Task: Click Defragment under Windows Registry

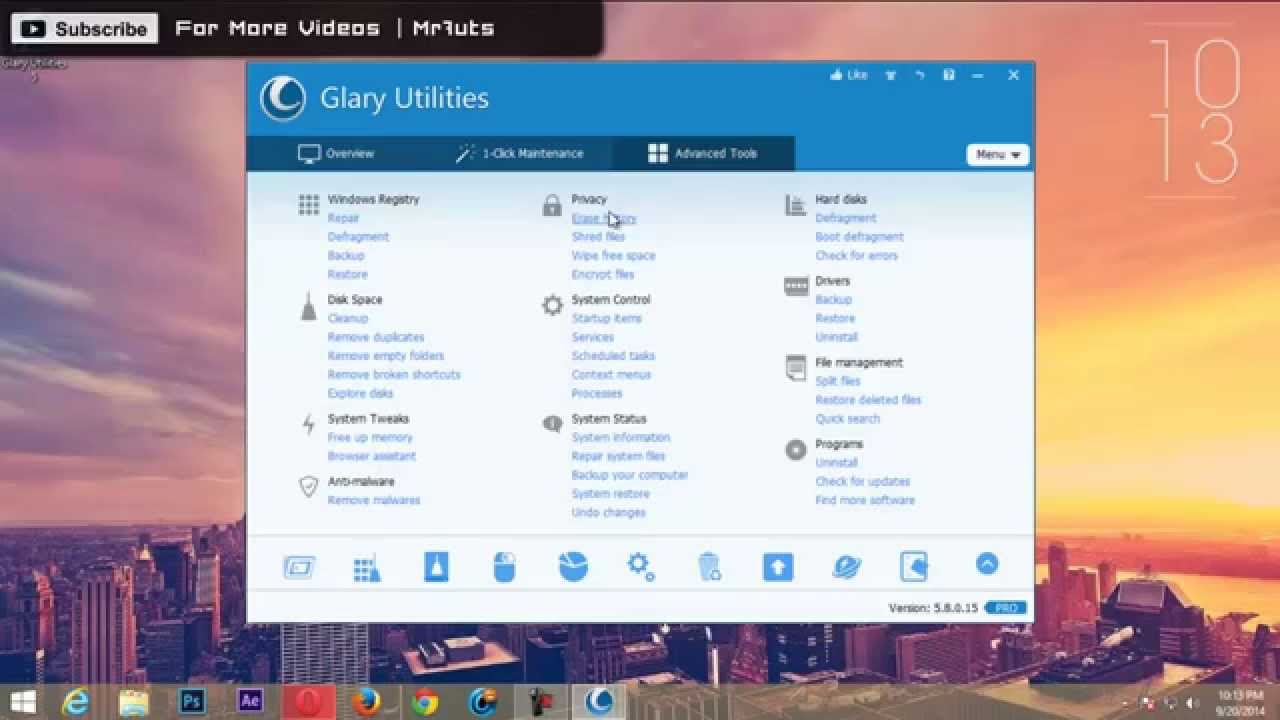Action: point(358,237)
